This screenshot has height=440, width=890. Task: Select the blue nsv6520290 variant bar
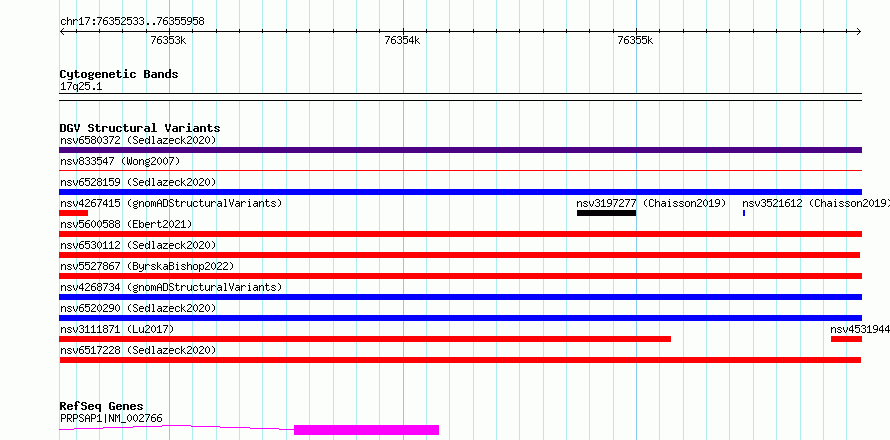pyautogui.click(x=460, y=318)
